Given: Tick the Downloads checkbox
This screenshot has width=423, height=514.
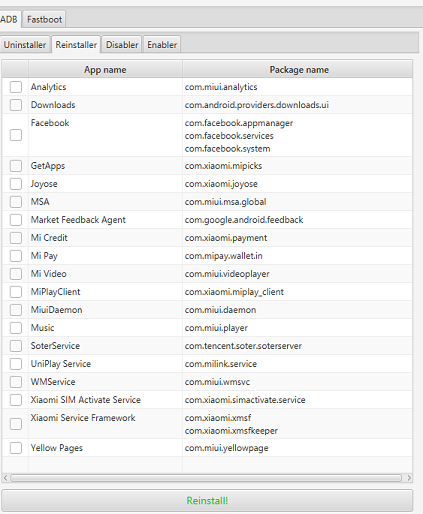Looking at the screenshot, I should (16, 105).
